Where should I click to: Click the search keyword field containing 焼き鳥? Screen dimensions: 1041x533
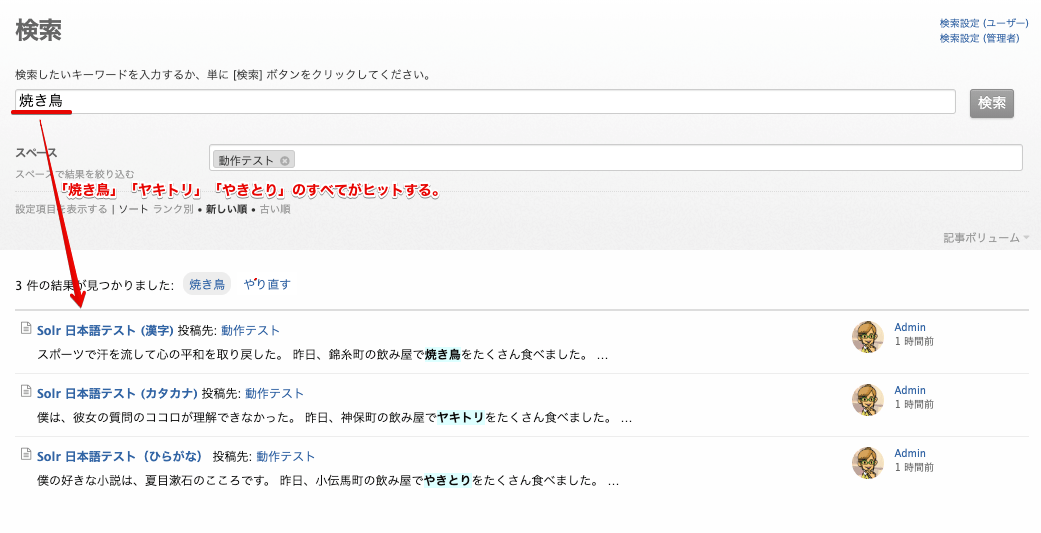coord(485,102)
